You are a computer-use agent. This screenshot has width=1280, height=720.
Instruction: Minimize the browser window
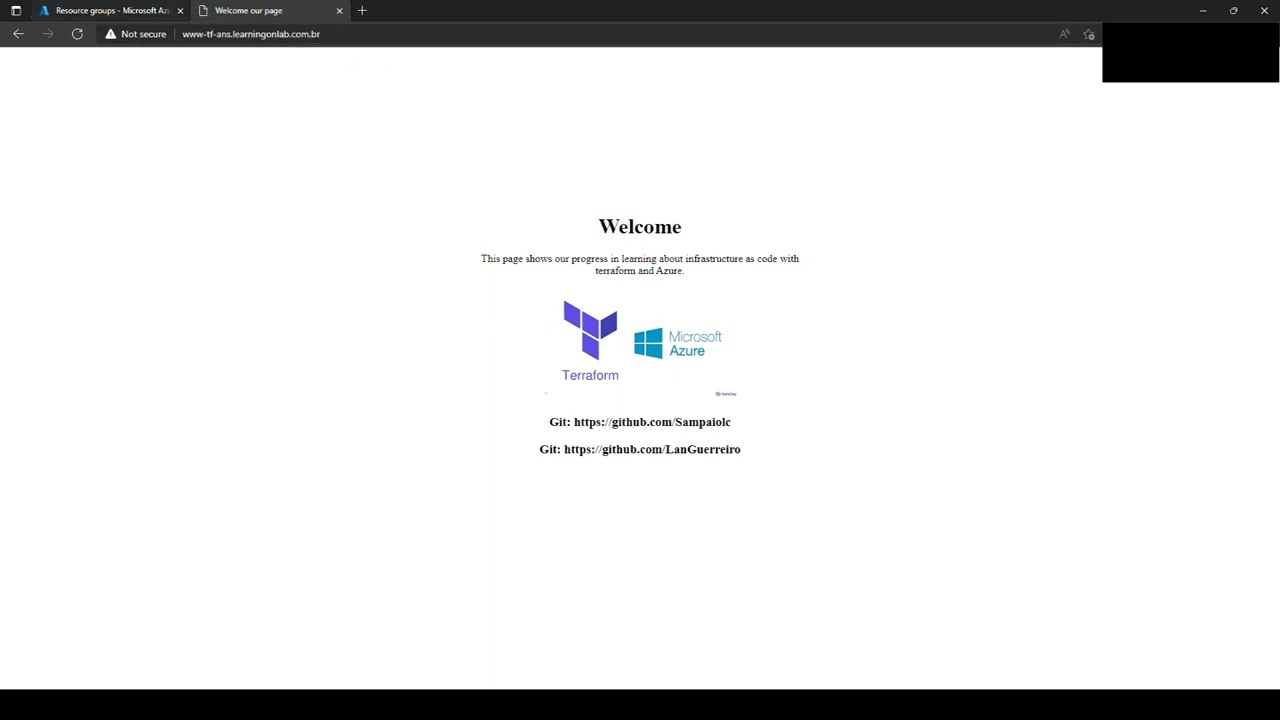pos(1203,10)
